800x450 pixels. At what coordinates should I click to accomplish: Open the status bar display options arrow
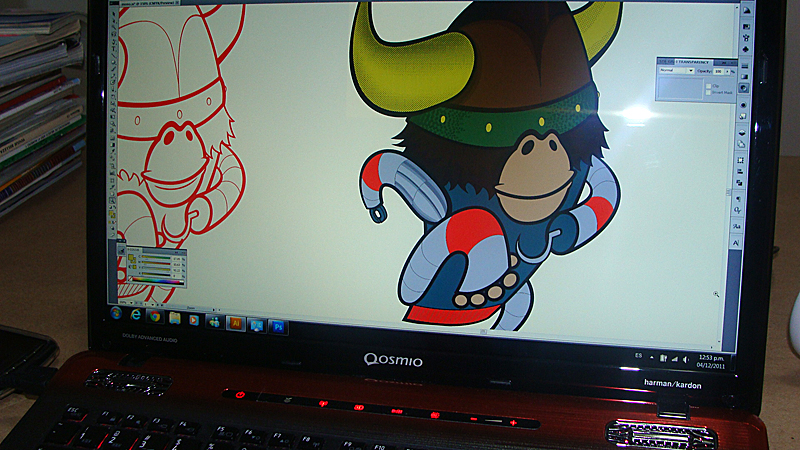pyautogui.click(x=213, y=310)
